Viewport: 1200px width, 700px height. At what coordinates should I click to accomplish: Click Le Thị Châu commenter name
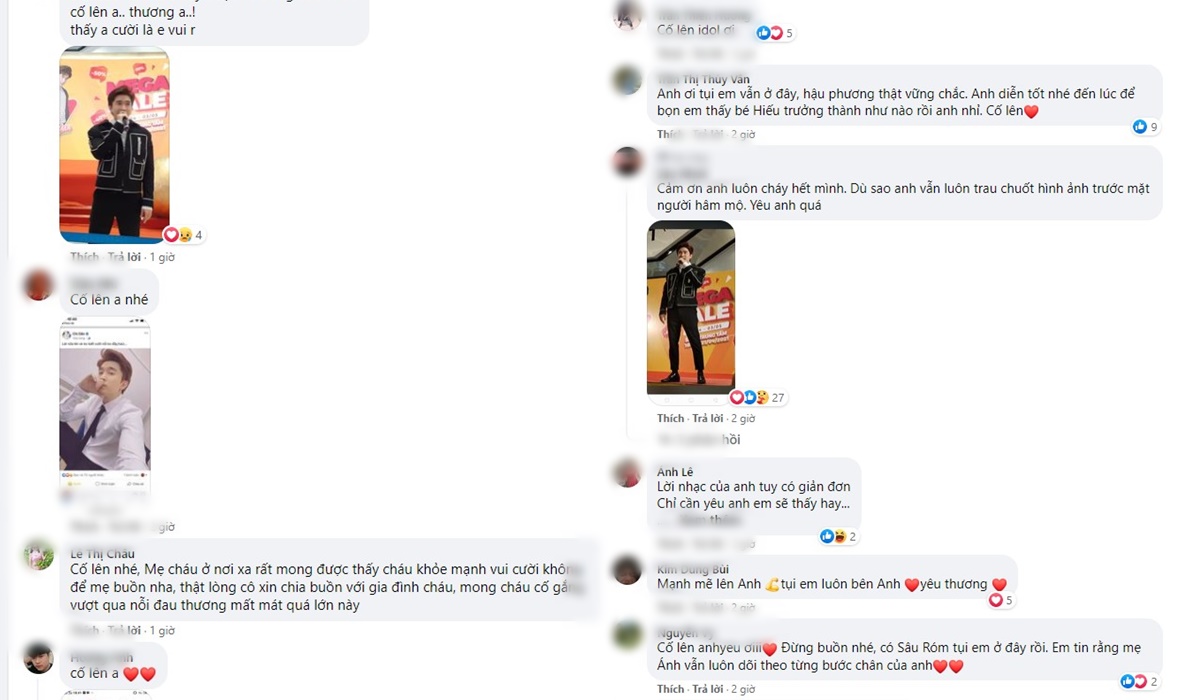pyautogui.click(x=102, y=554)
